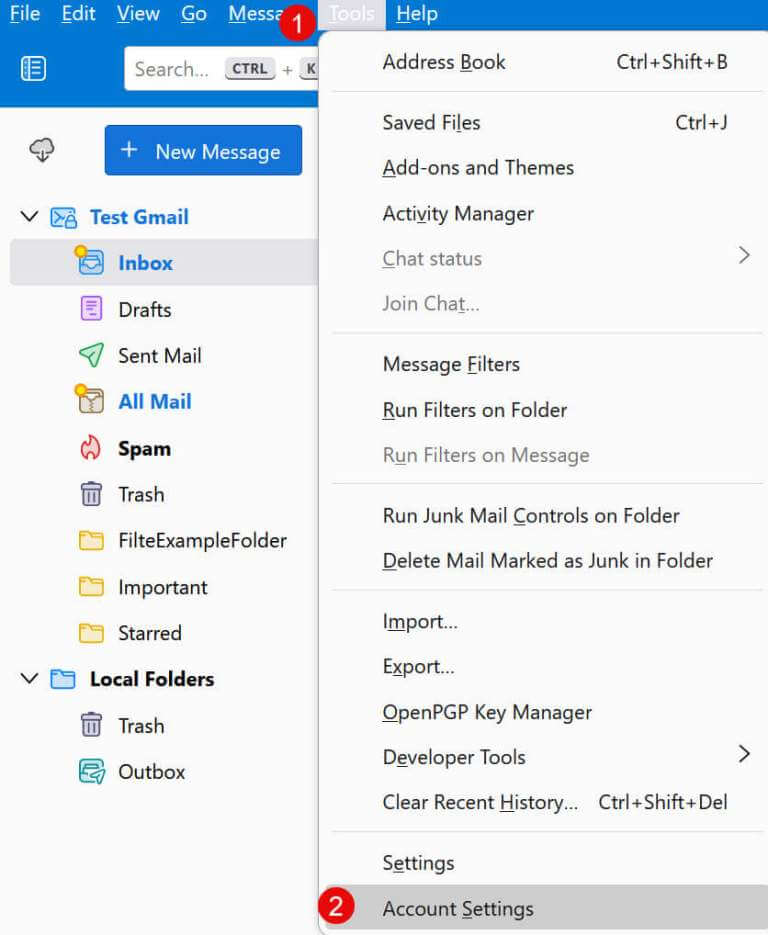Viewport: 768px width, 935px height.
Task: Open the Local Folders Outbox icon
Action: [x=92, y=772]
